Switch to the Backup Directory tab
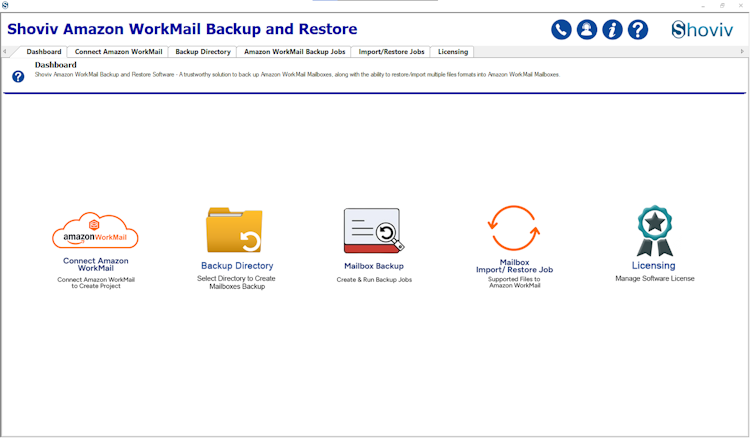Screen dimensions: 750x438 [203, 52]
